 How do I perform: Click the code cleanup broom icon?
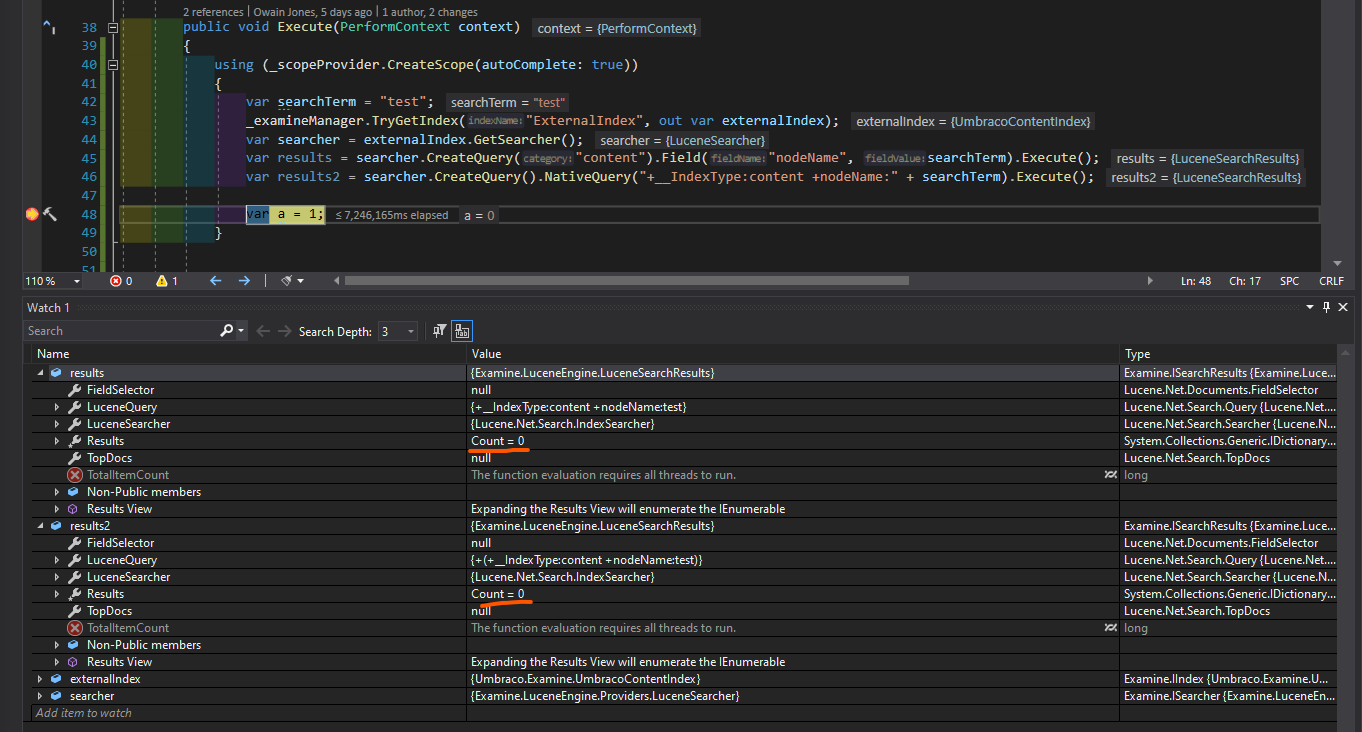click(x=286, y=281)
